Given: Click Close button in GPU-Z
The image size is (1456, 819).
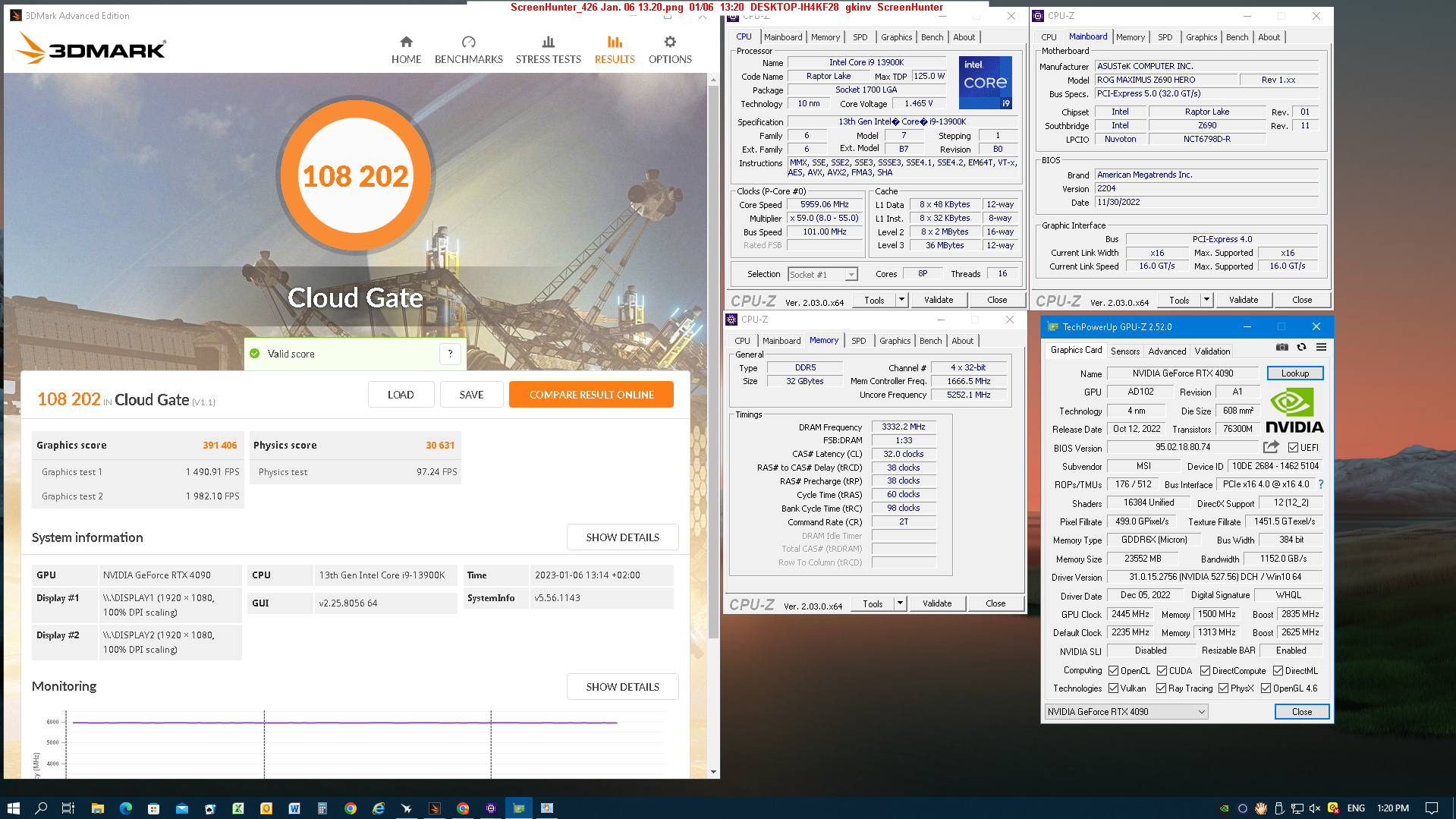Looking at the screenshot, I should [x=1302, y=712].
